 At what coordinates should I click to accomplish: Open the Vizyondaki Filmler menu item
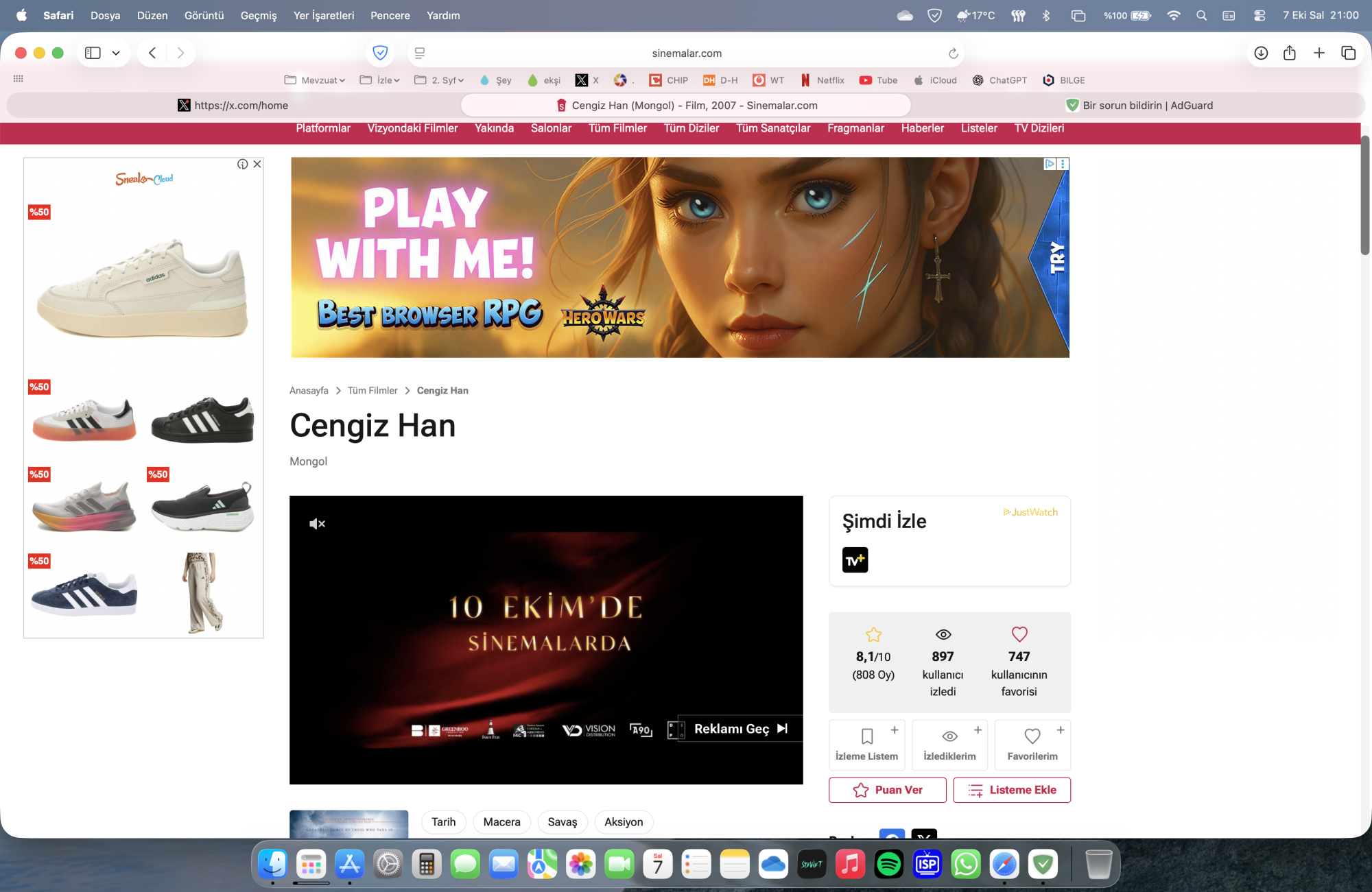tap(412, 128)
